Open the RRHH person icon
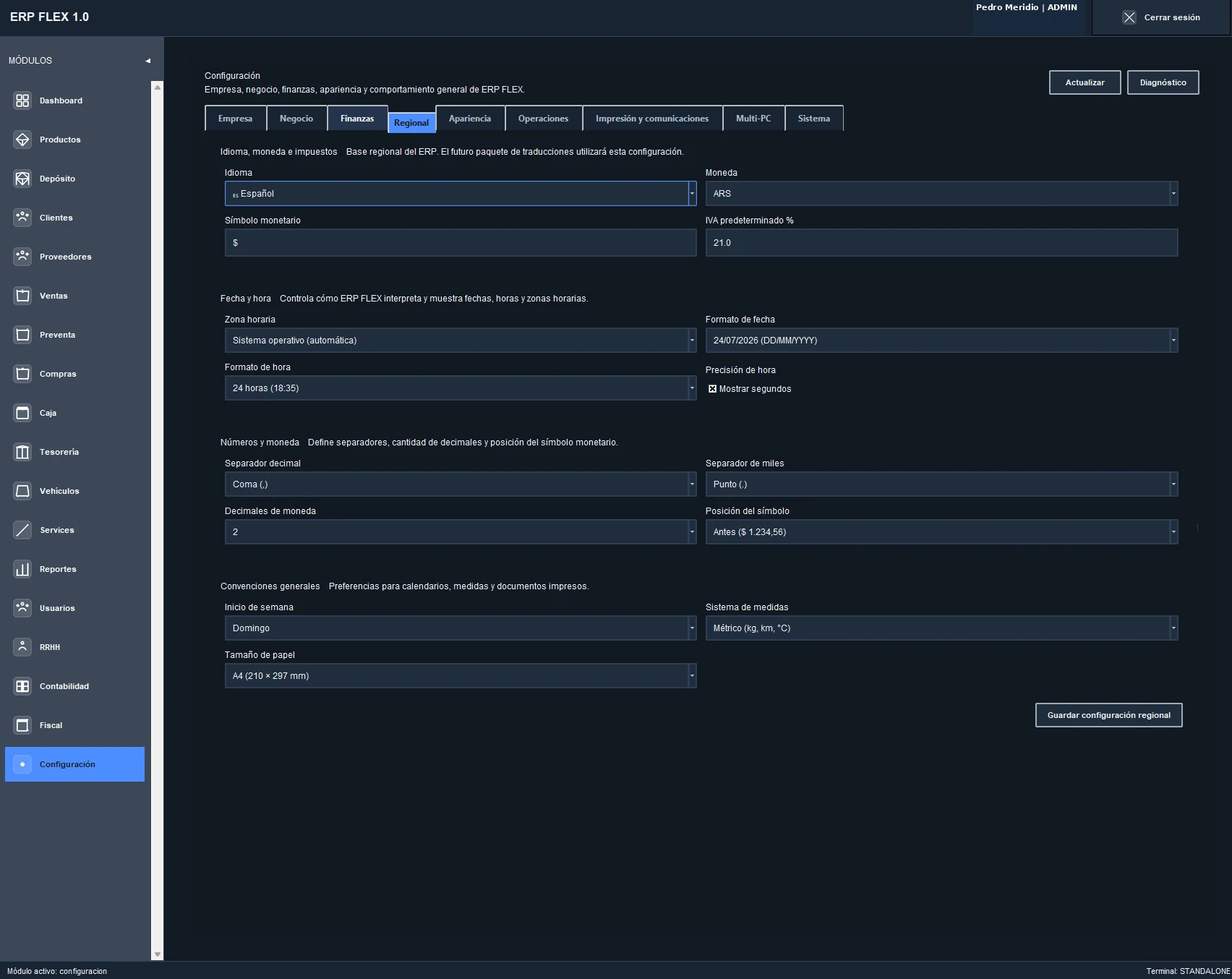The width and height of the screenshot is (1232, 979). click(22, 647)
